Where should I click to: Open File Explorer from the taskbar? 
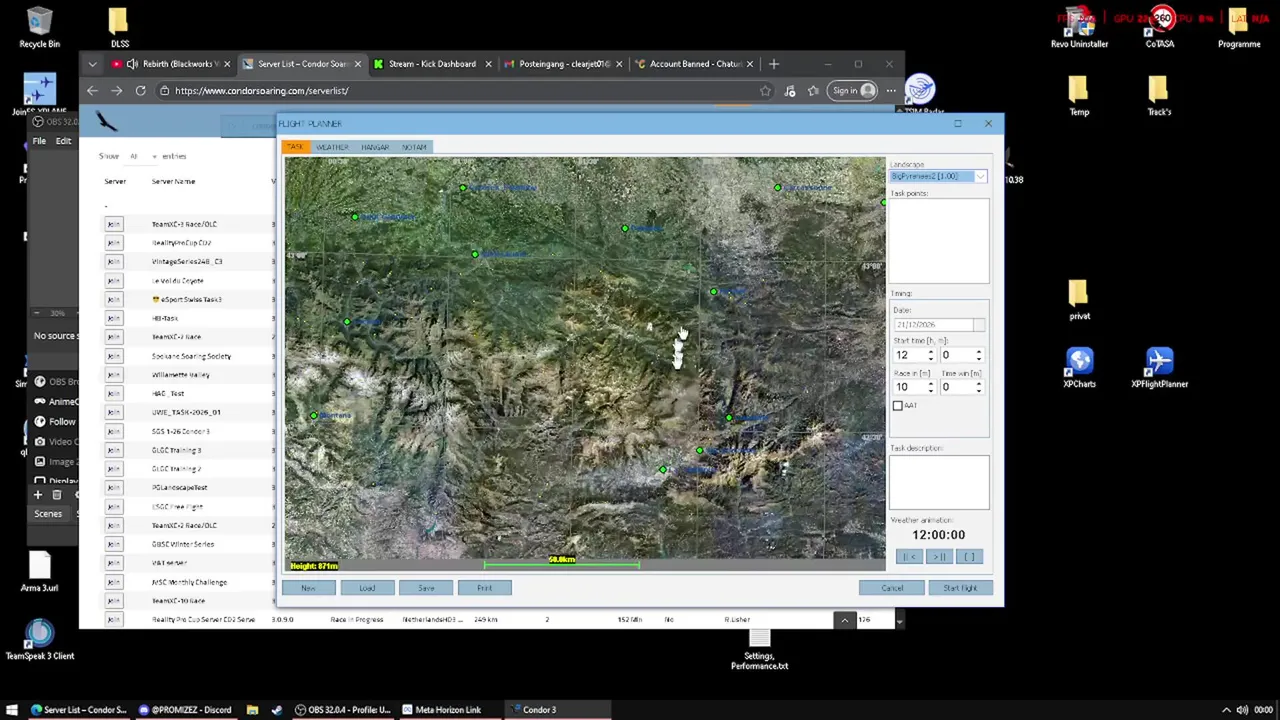[x=252, y=710]
